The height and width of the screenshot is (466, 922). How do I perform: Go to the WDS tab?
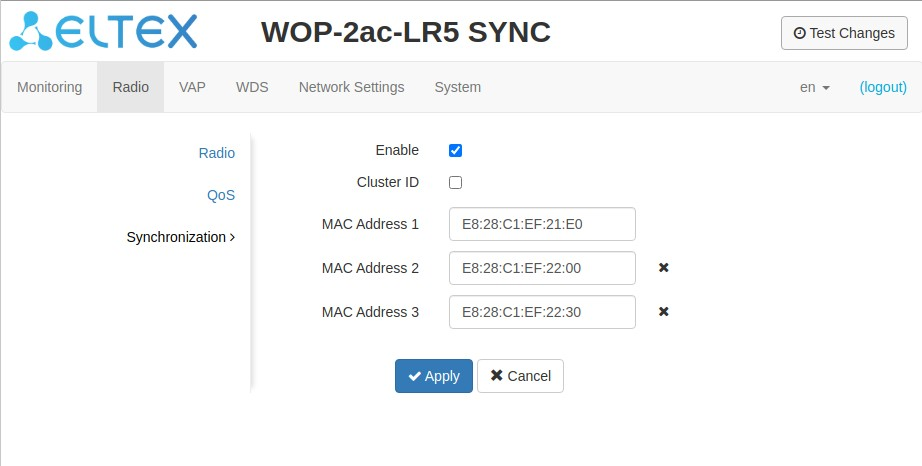[252, 87]
